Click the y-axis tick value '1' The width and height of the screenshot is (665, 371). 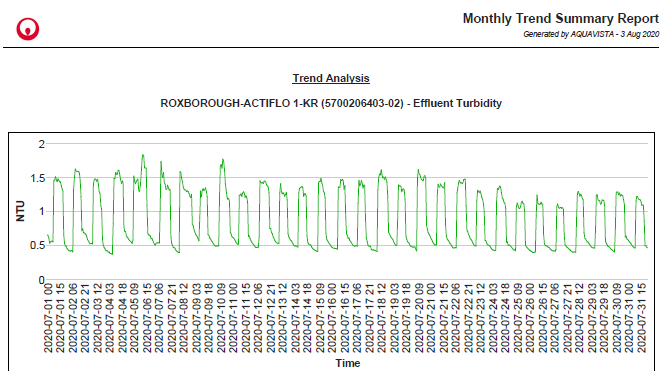point(42,211)
